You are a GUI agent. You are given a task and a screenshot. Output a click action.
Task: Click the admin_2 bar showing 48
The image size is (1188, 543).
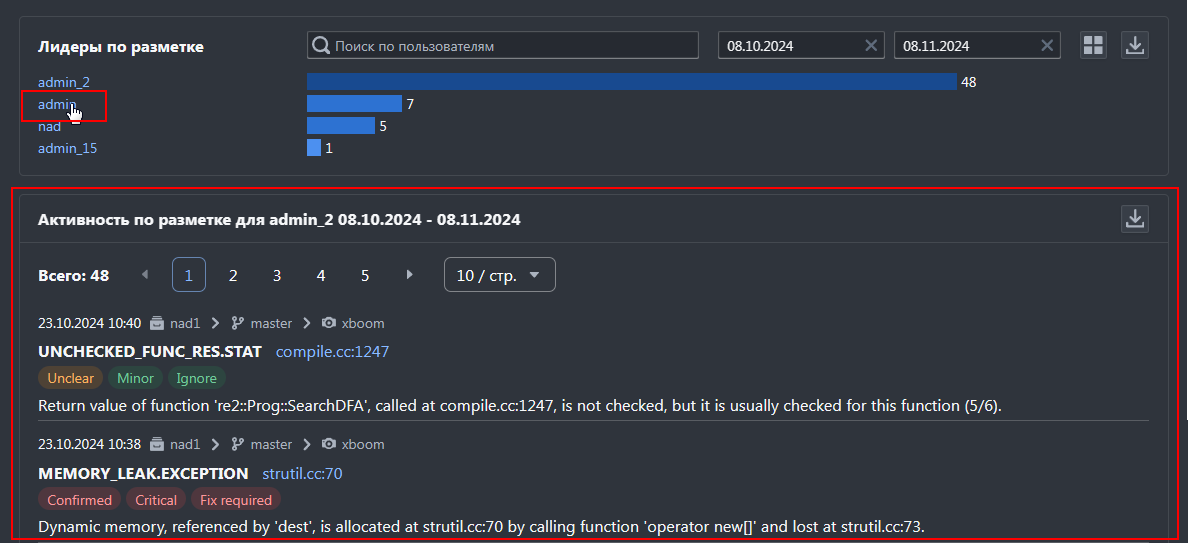632,82
